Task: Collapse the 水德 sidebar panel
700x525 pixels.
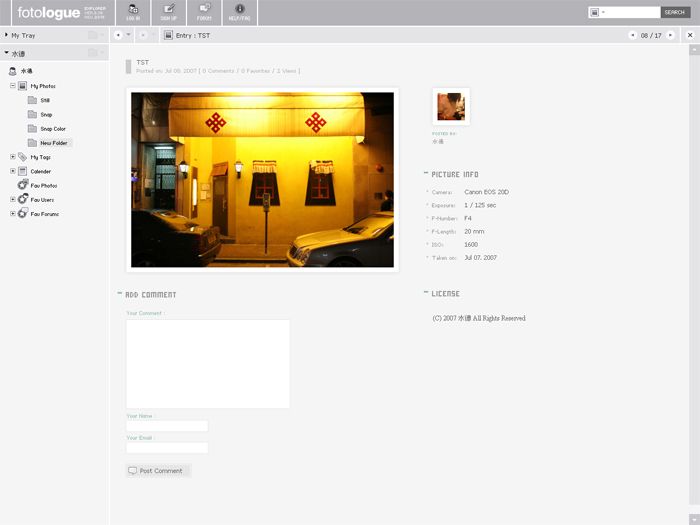Action: [6, 53]
